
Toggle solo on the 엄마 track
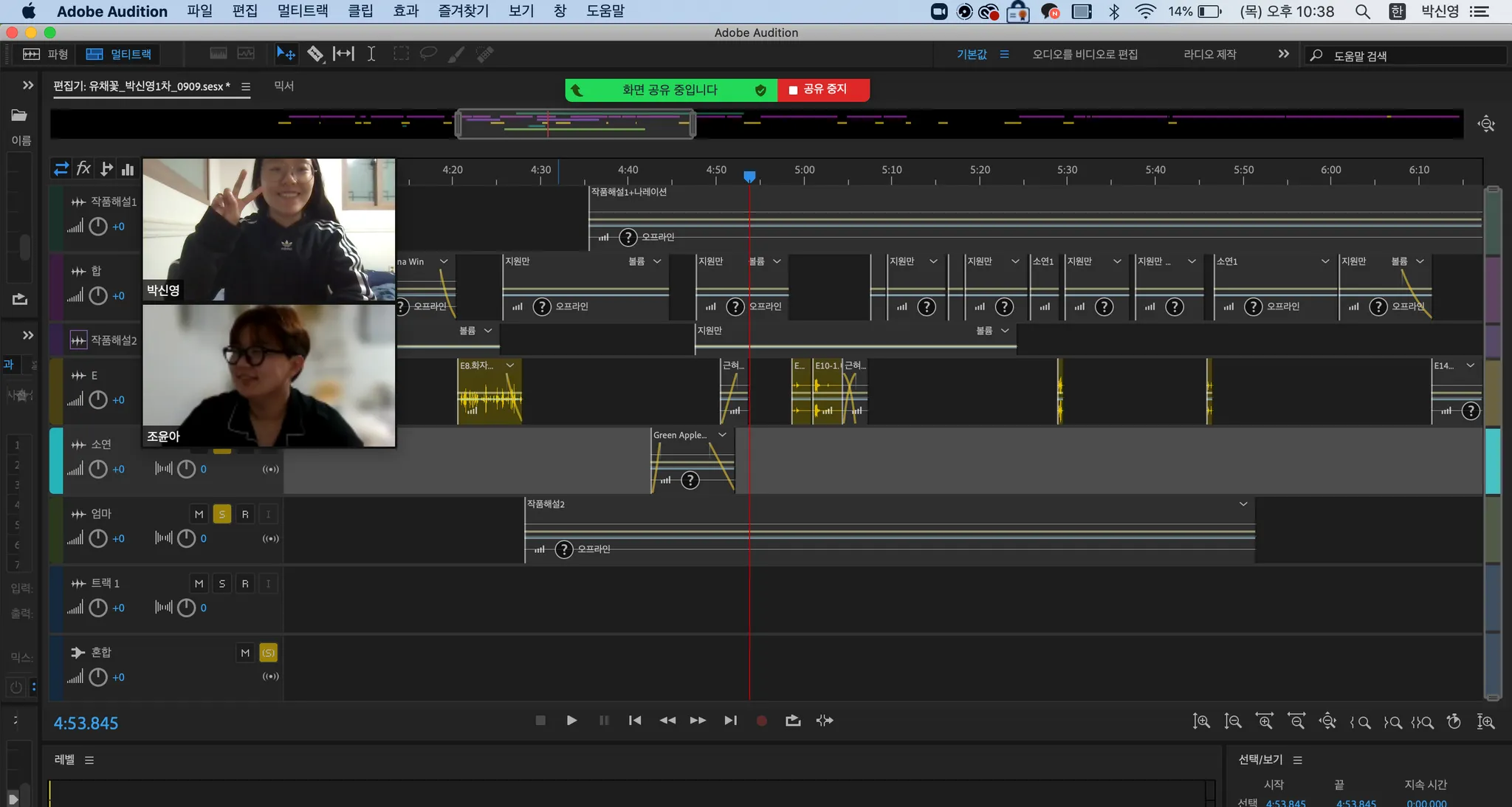coord(221,515)
